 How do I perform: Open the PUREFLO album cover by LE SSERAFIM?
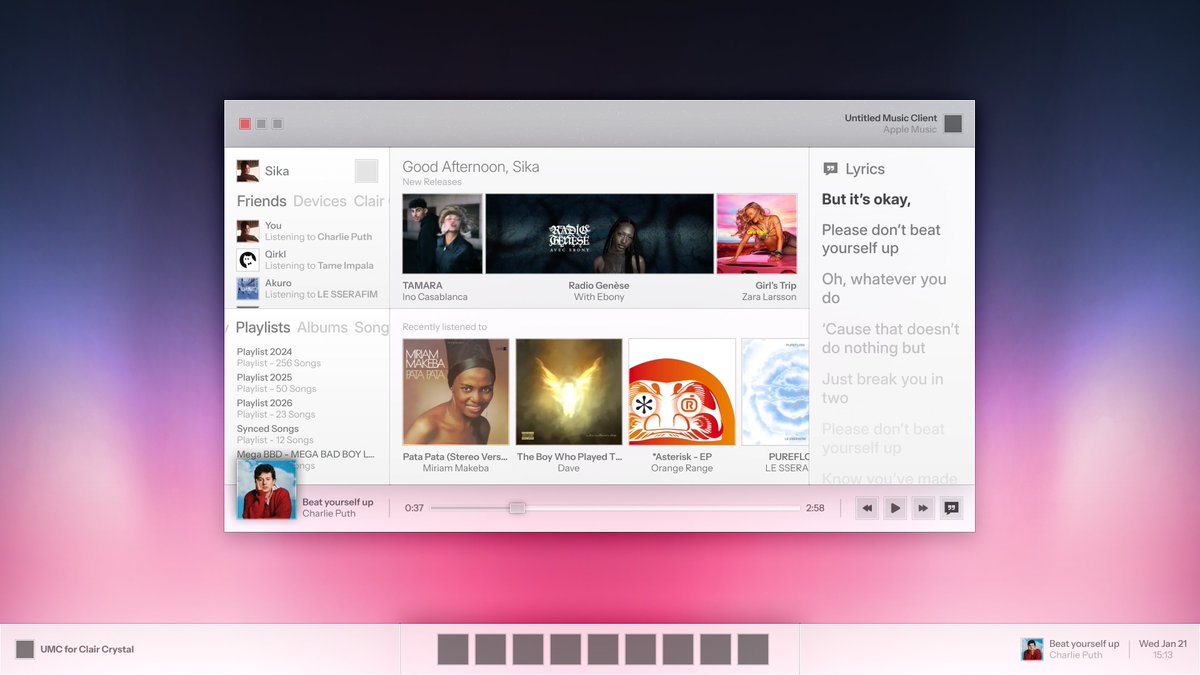[x=775, y=392]
